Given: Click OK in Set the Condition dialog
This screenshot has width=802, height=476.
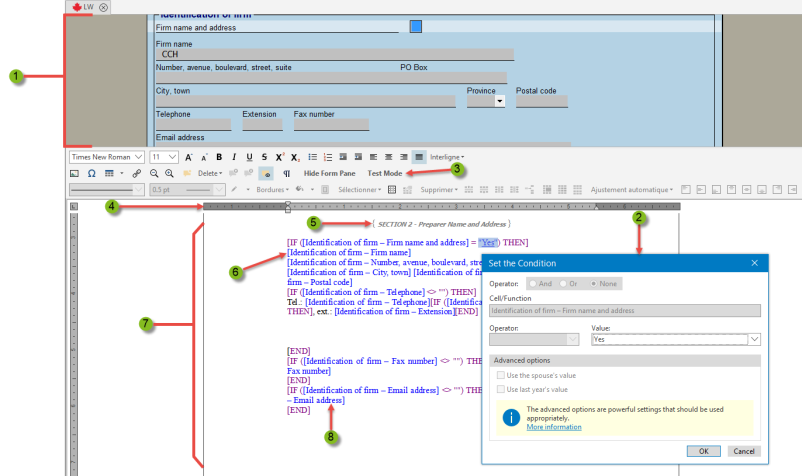Looking at the screenshot, I should coord(703,451).
